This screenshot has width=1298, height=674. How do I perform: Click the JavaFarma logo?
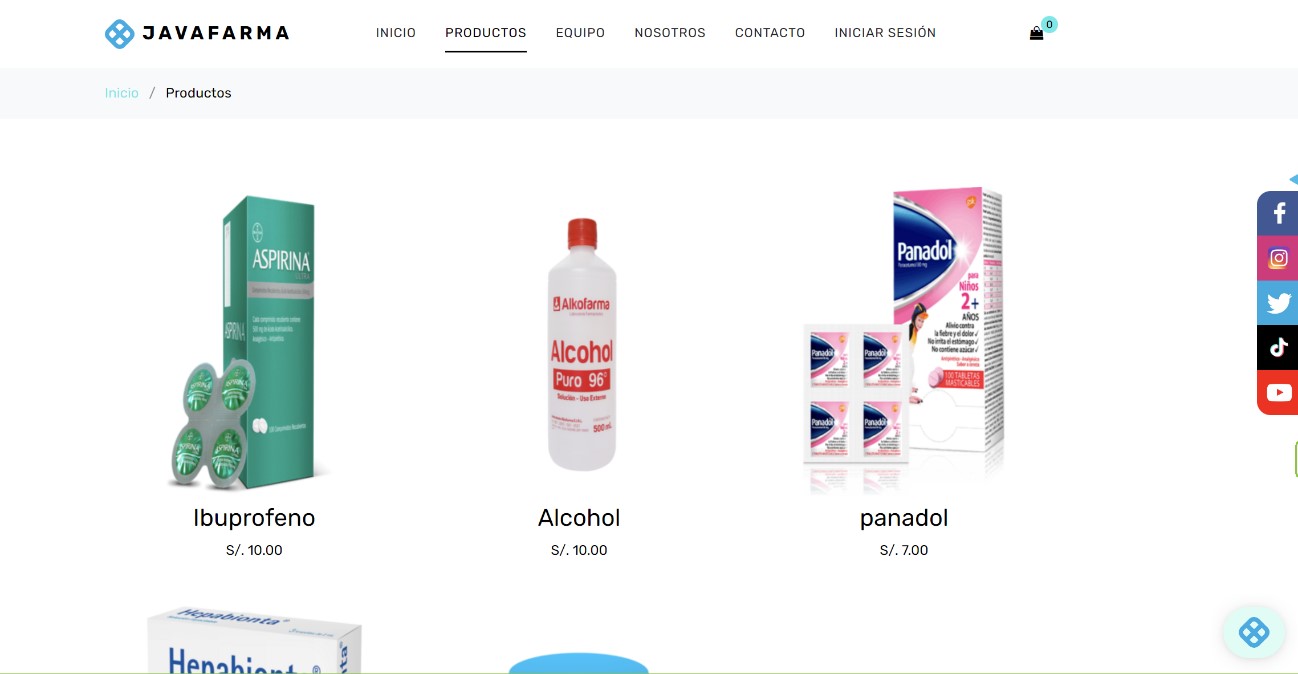[x=197, y=33]
